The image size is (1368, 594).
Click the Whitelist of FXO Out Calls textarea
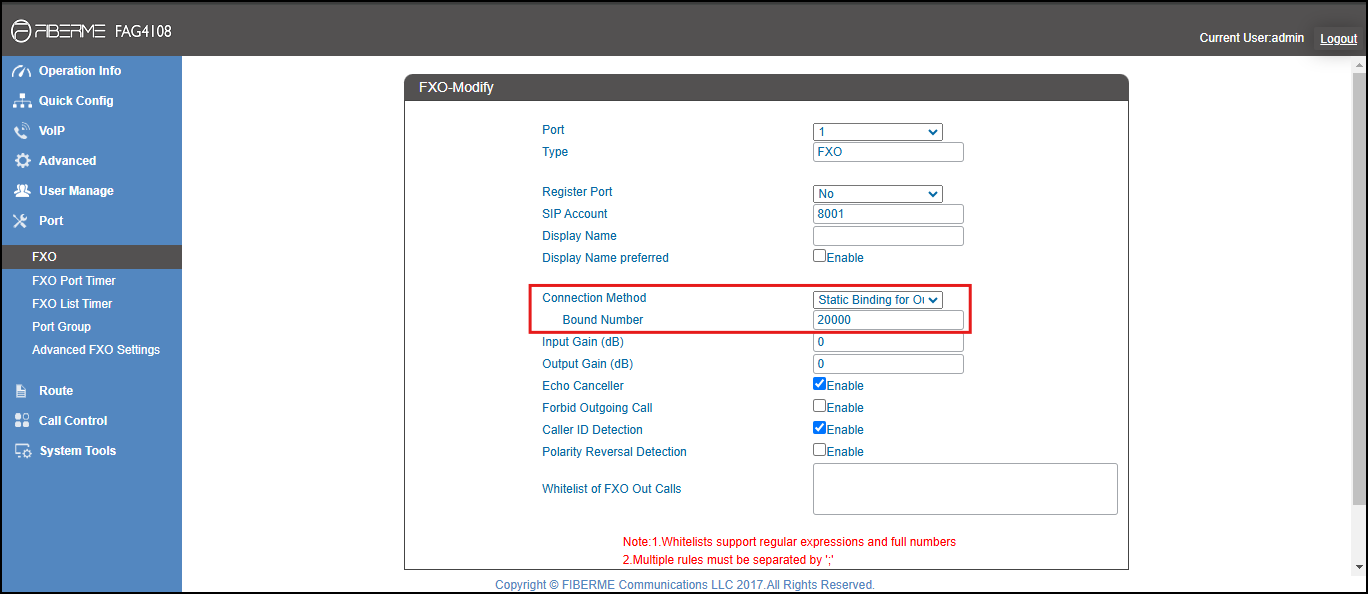point(965,489)
